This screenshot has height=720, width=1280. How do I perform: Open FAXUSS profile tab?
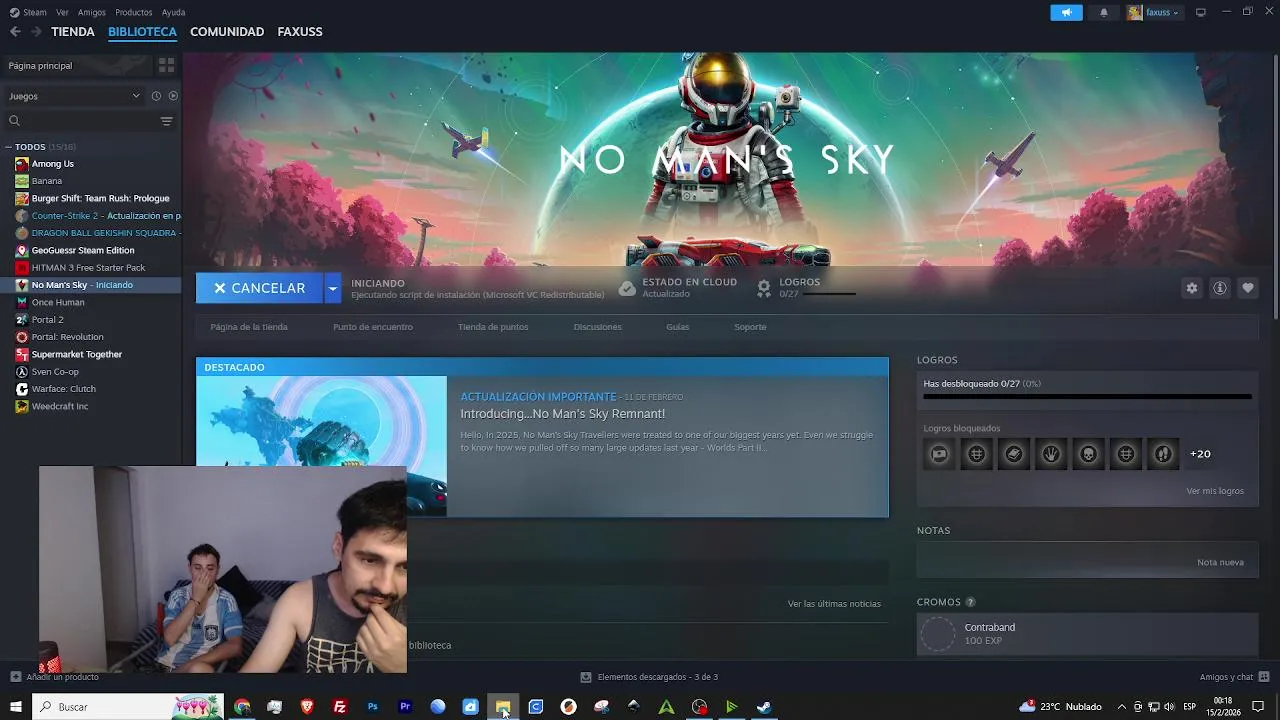pyautogui.click(x=300, y=32)
